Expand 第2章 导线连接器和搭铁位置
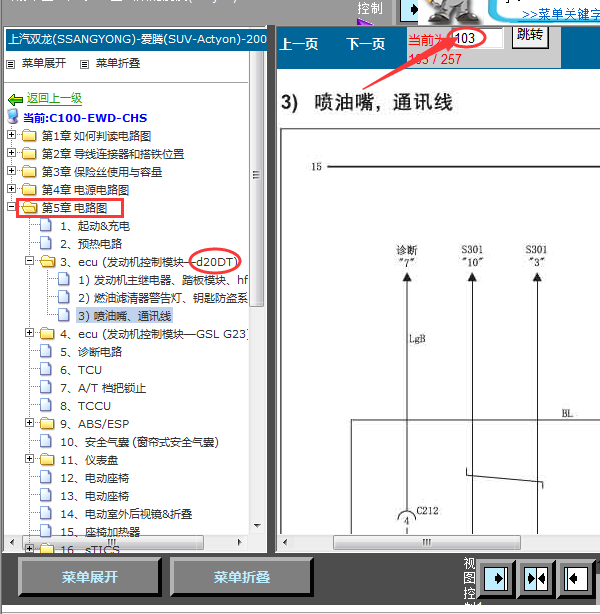600x614 pixels. [x=11, y=153]
